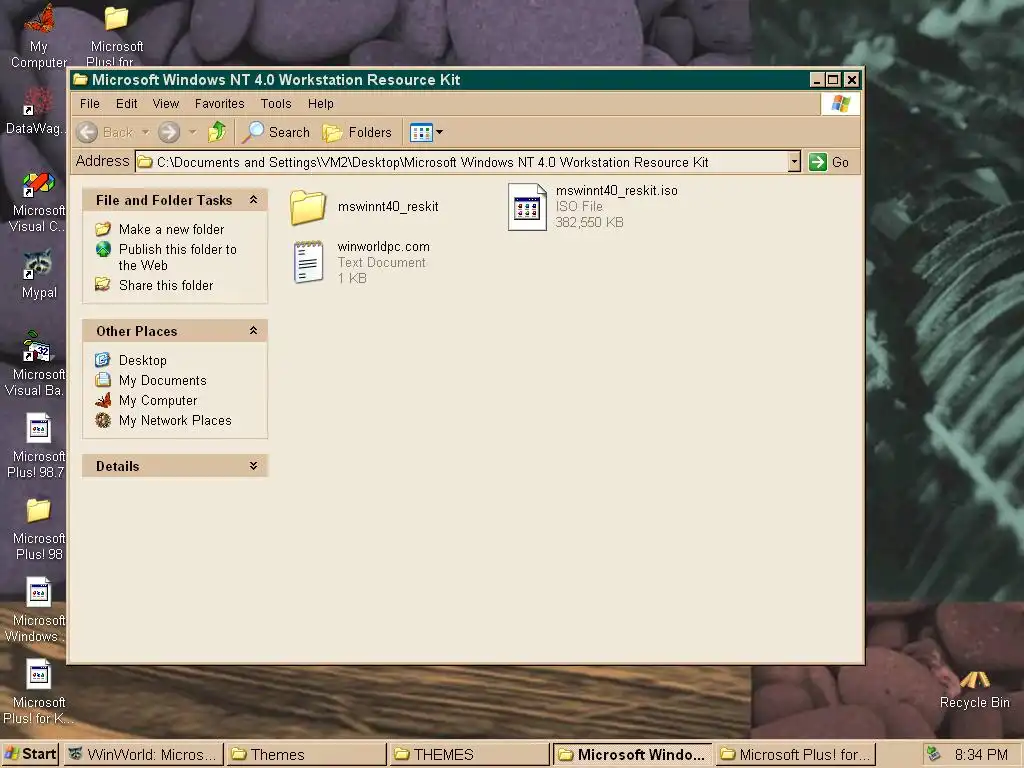Open the Forward history dropdown arrow

(x=193, y=133)
